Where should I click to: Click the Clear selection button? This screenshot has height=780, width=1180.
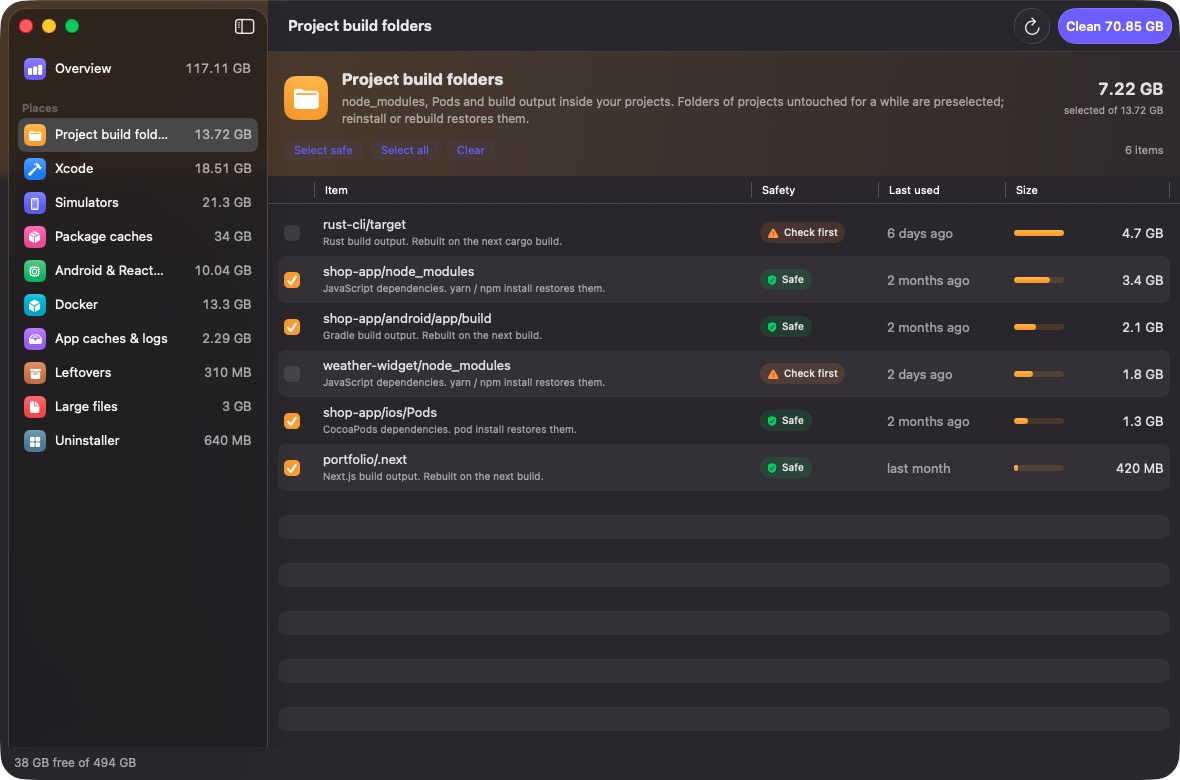tap(470, 150)
